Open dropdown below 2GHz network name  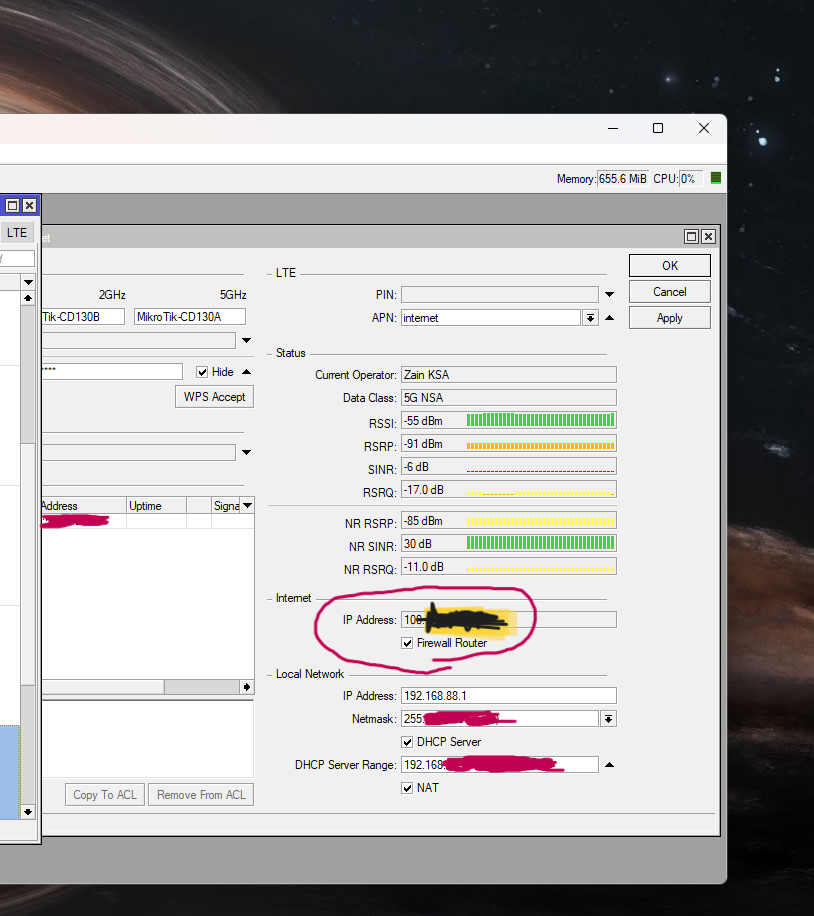pos(247,340)
